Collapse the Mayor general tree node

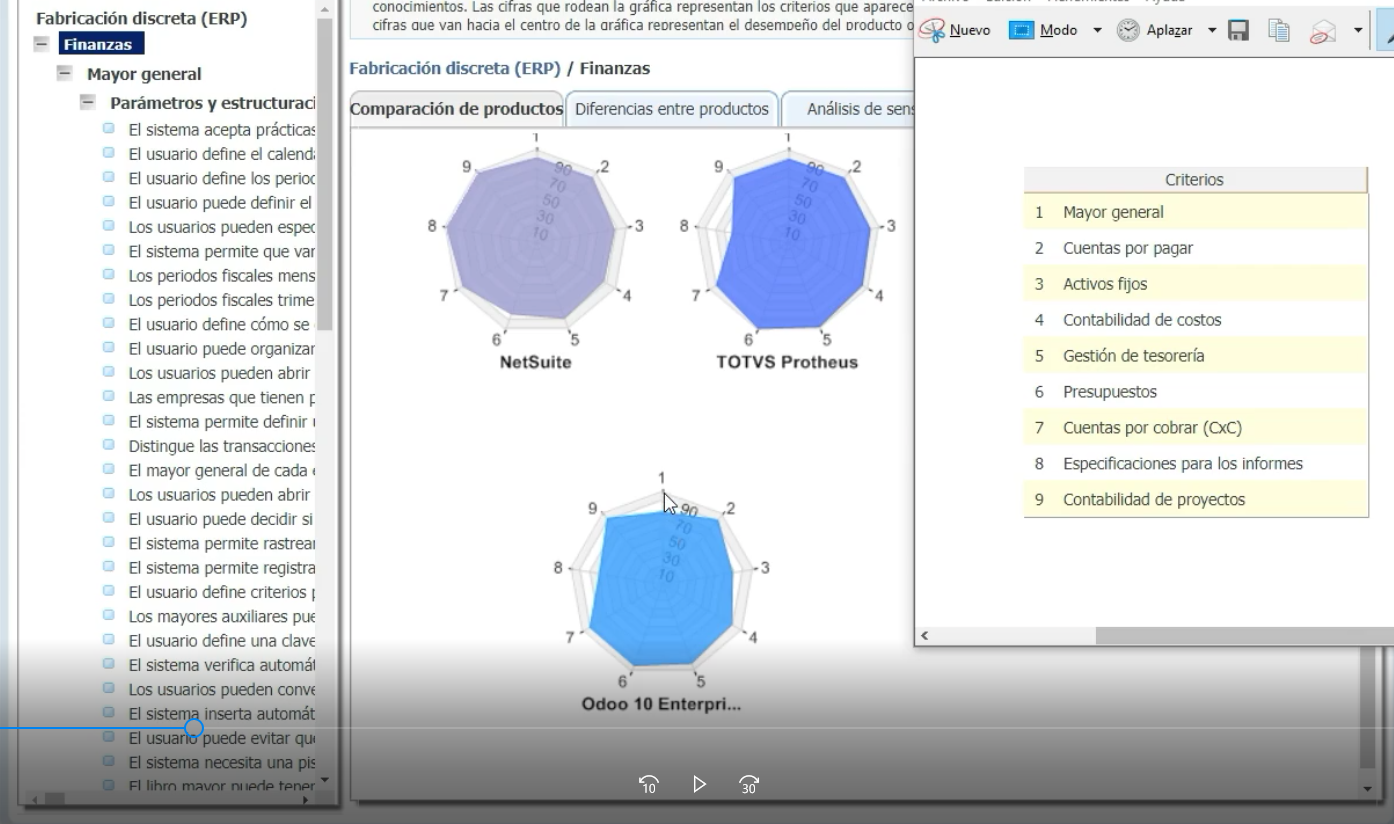tap(65, 73)
